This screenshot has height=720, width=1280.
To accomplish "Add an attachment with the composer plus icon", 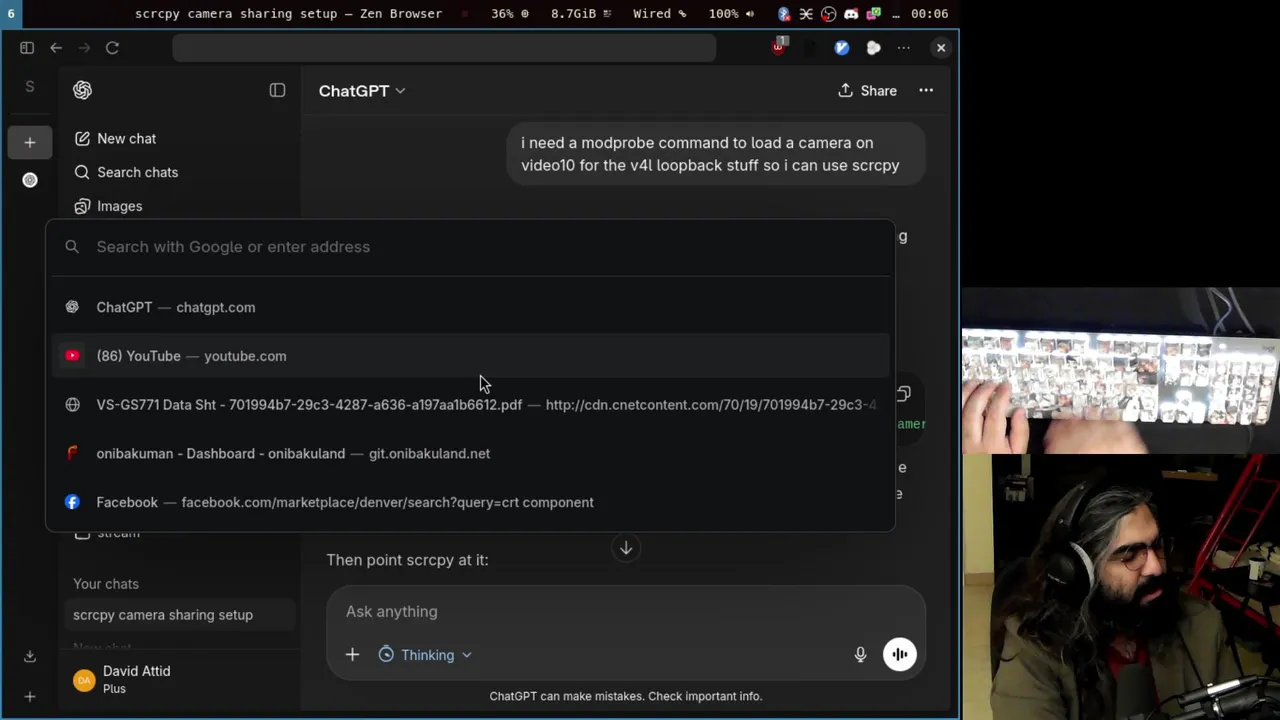I will click(352, 655).
